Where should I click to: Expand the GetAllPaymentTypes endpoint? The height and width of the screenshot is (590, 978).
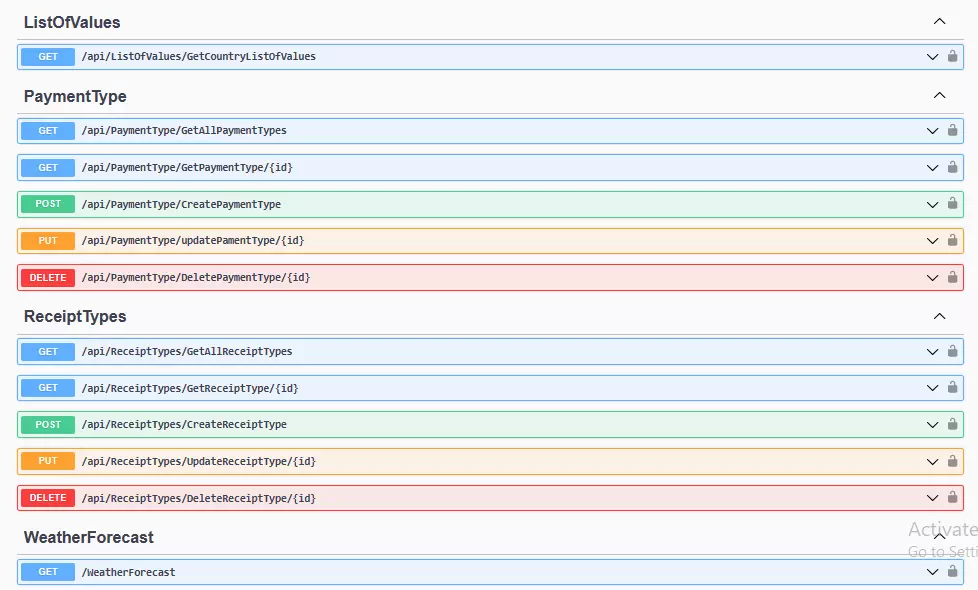tap(931, 130)
